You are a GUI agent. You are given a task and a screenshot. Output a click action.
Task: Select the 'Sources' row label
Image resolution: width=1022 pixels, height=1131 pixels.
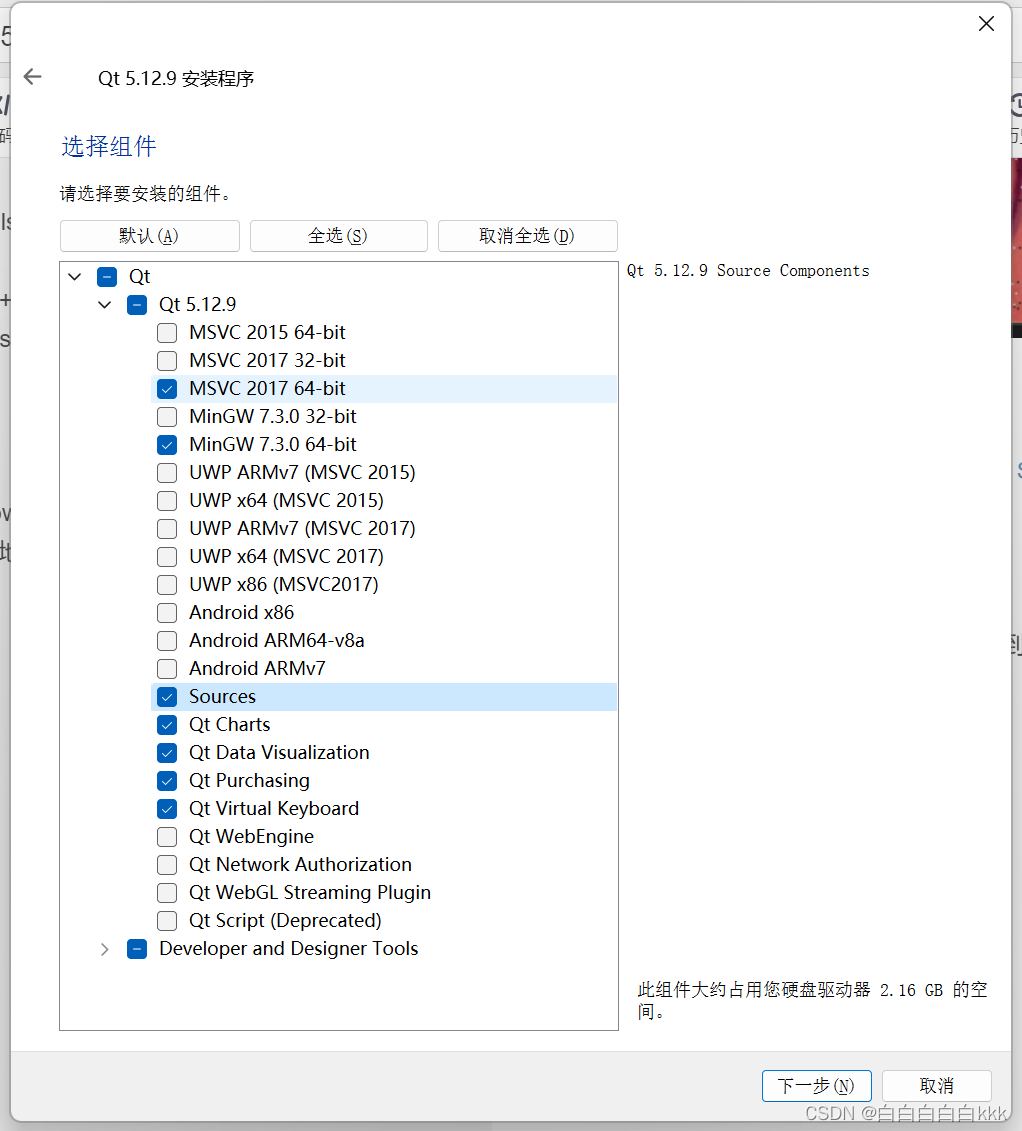tap(222, 697)
